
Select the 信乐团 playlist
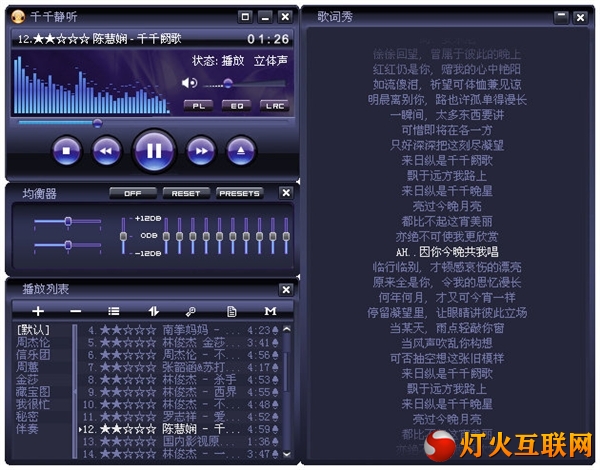[x=33, y=354]
